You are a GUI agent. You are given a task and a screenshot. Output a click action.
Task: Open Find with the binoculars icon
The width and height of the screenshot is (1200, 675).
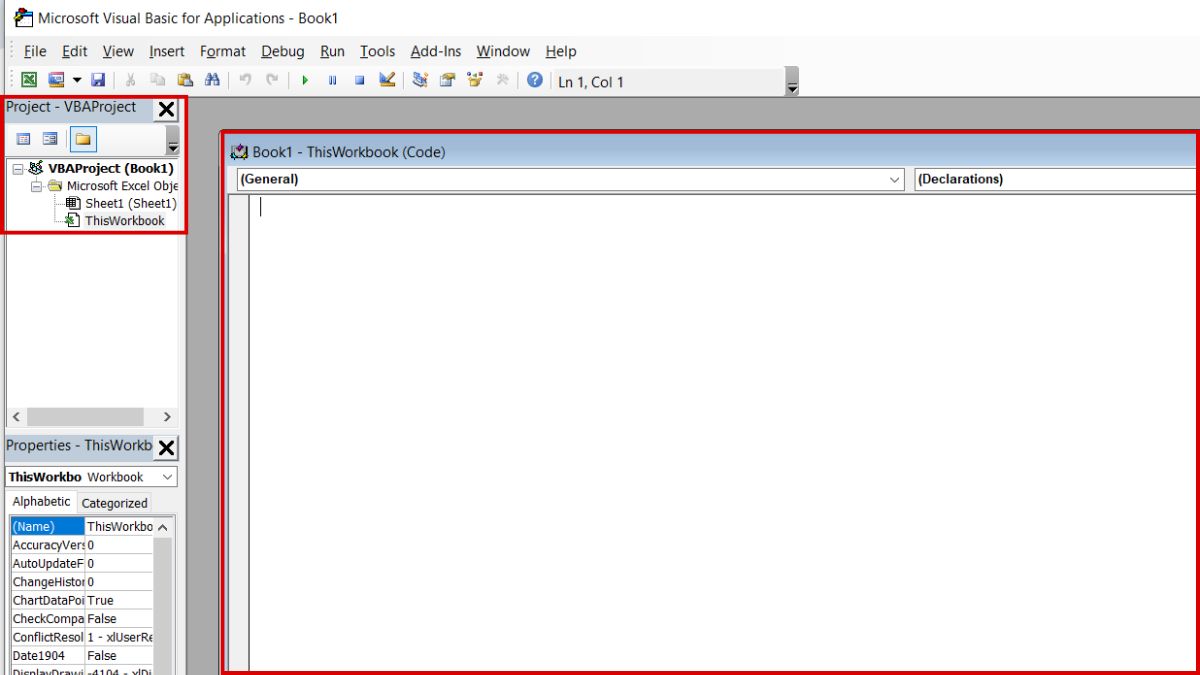pos(211,81)
